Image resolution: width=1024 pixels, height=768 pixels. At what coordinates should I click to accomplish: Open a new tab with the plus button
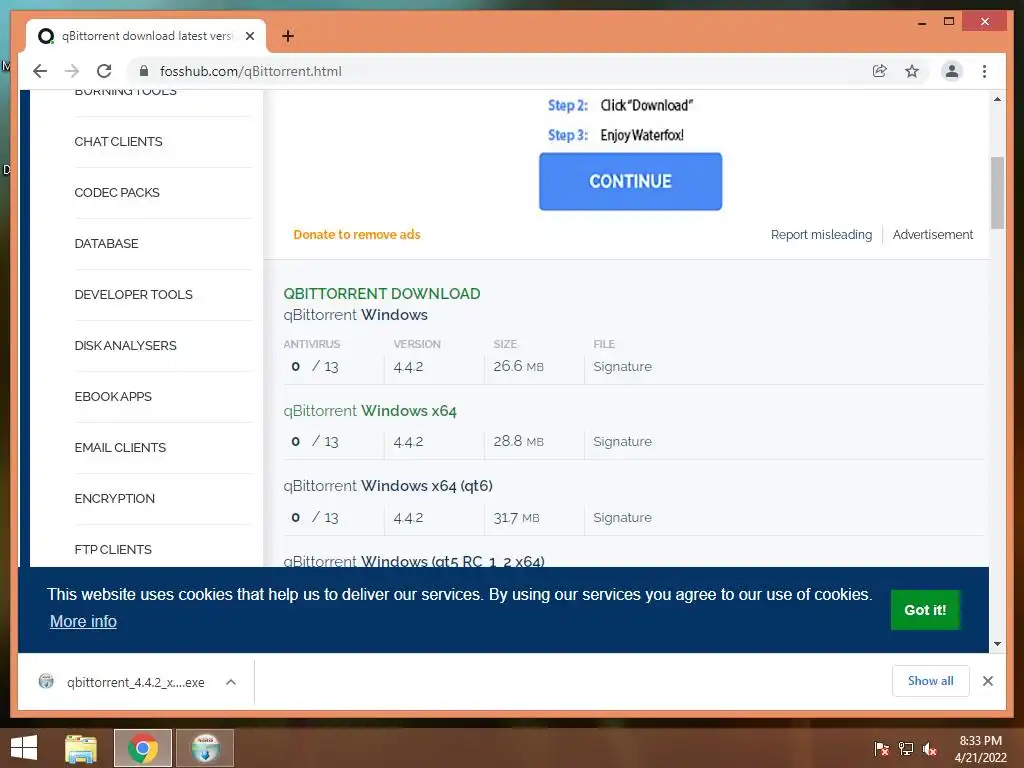point(288,36)
